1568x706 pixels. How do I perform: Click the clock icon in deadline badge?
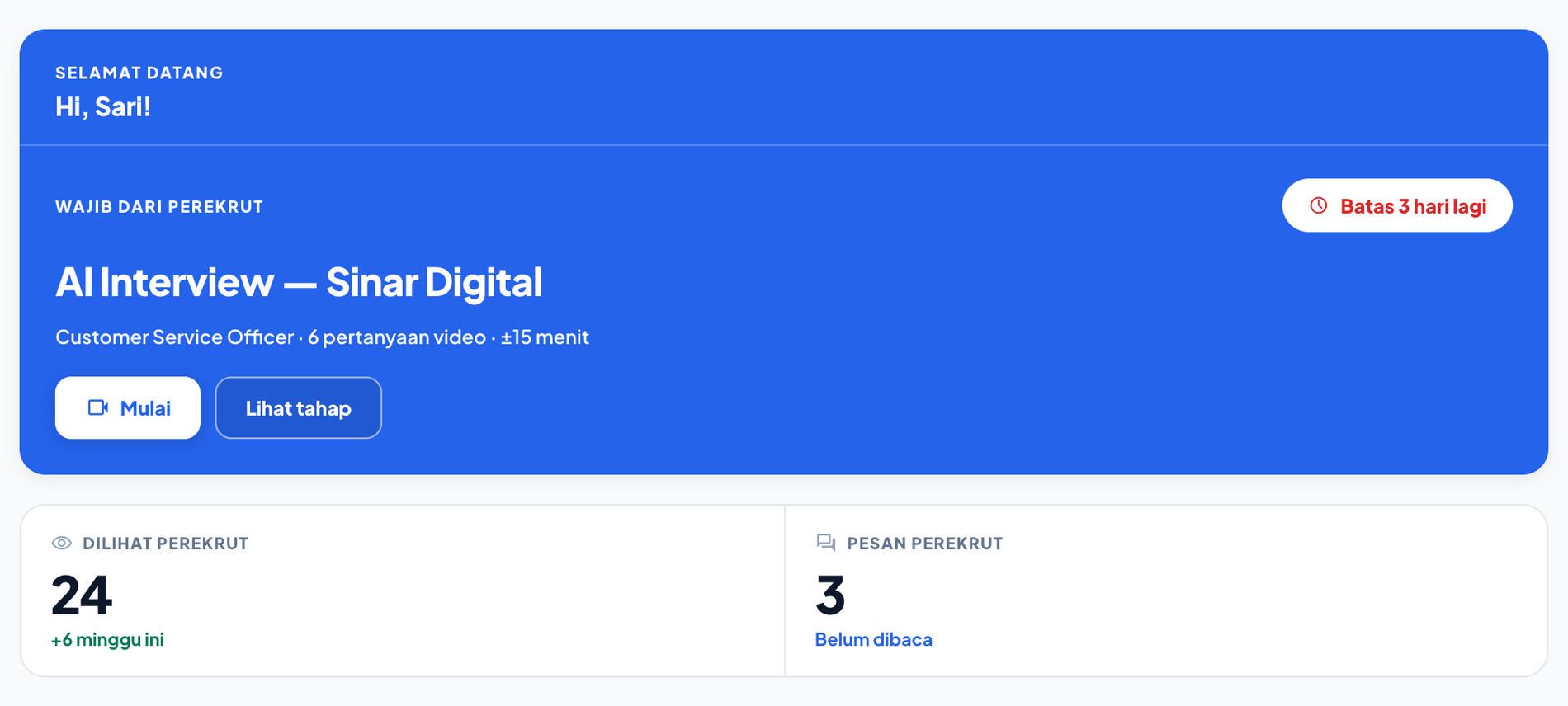point(1319,205)
